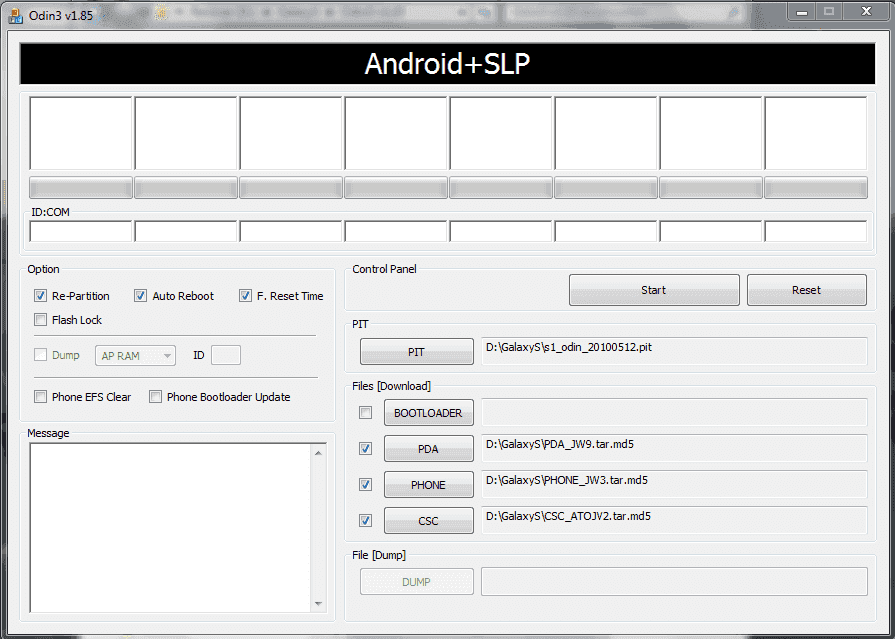Click the PHONE_JW3.tar.md5 path field
Image resolution: width=895 pixels, height=639 pixels.
[674, 484]
